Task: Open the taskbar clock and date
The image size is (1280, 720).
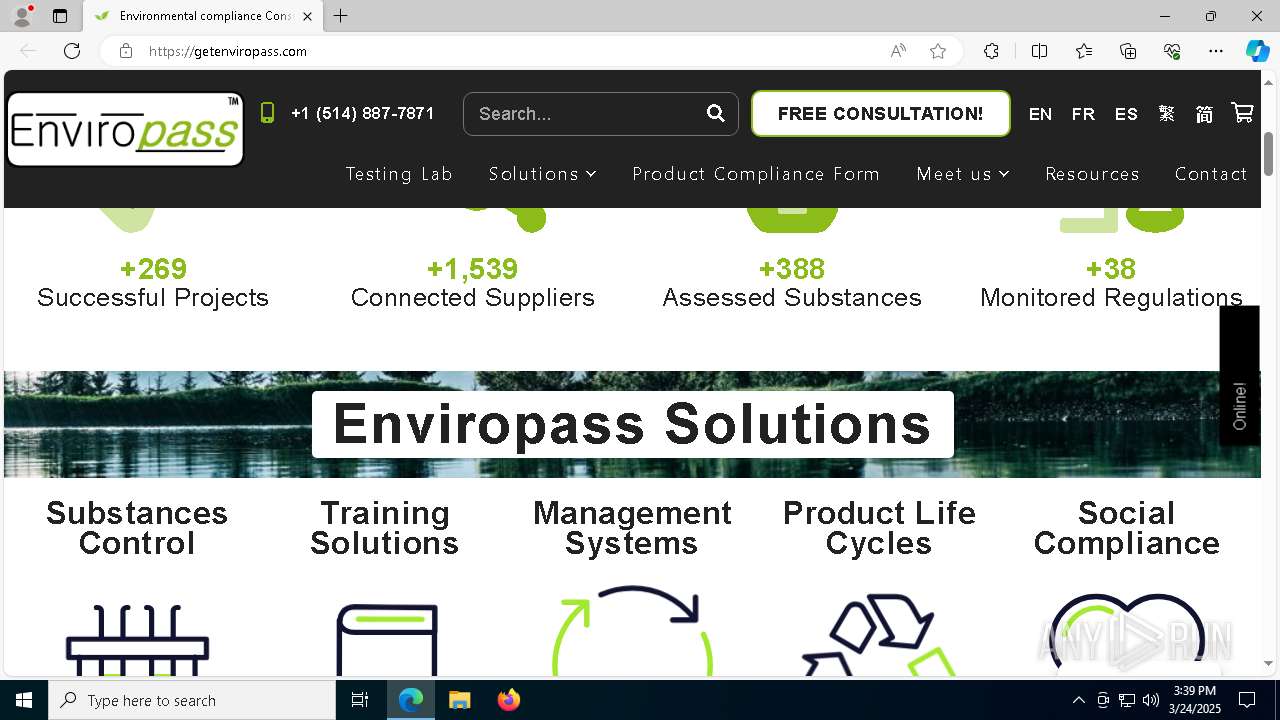Action: pos(1194,700)
